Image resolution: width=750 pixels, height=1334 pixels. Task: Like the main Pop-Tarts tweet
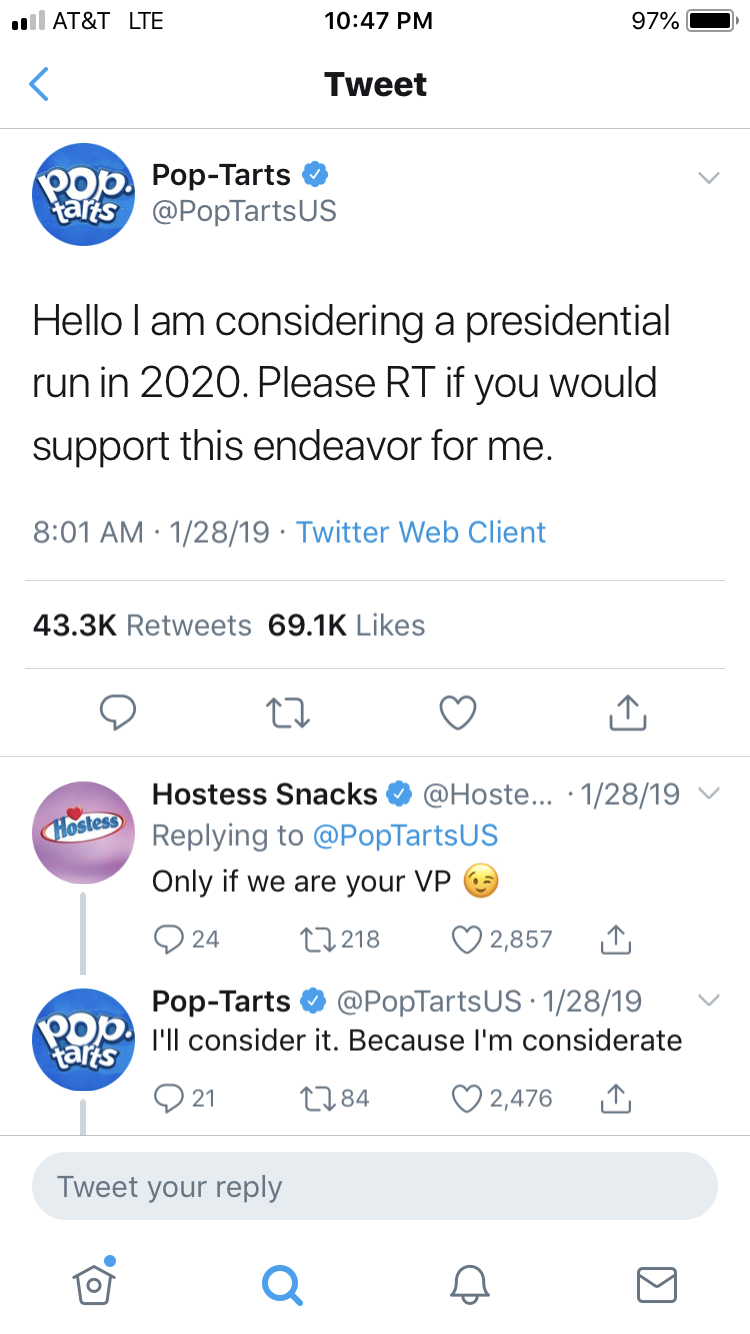458,712
